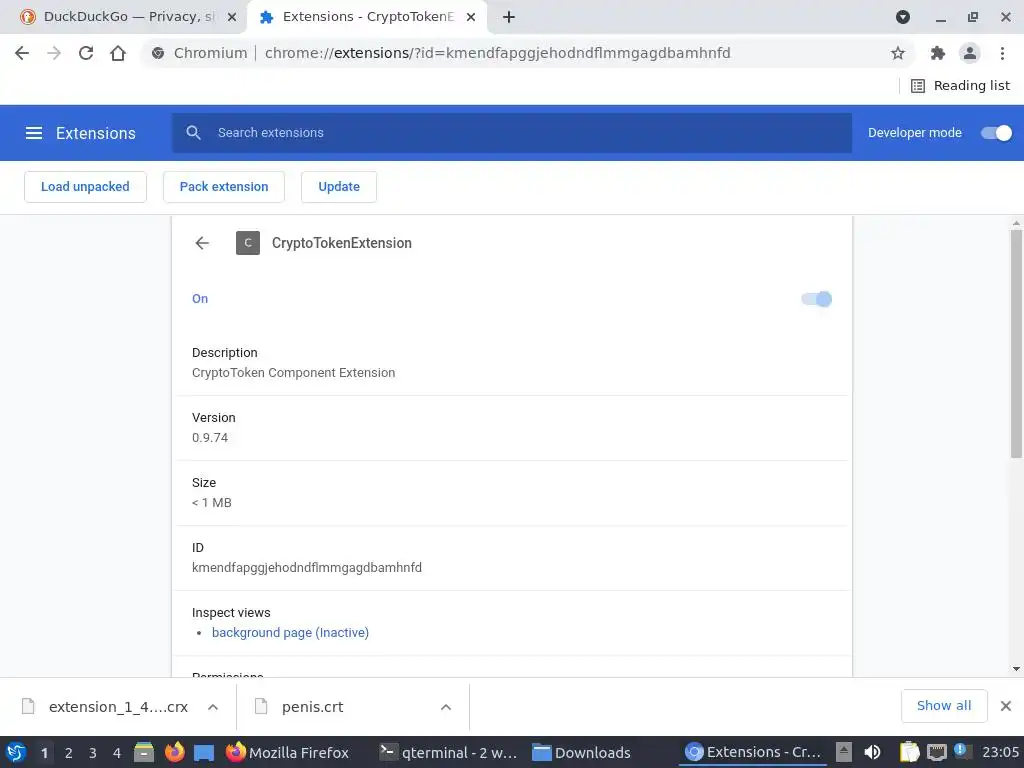
Task: Open the background page (Inactive) link
Action: 290,633
